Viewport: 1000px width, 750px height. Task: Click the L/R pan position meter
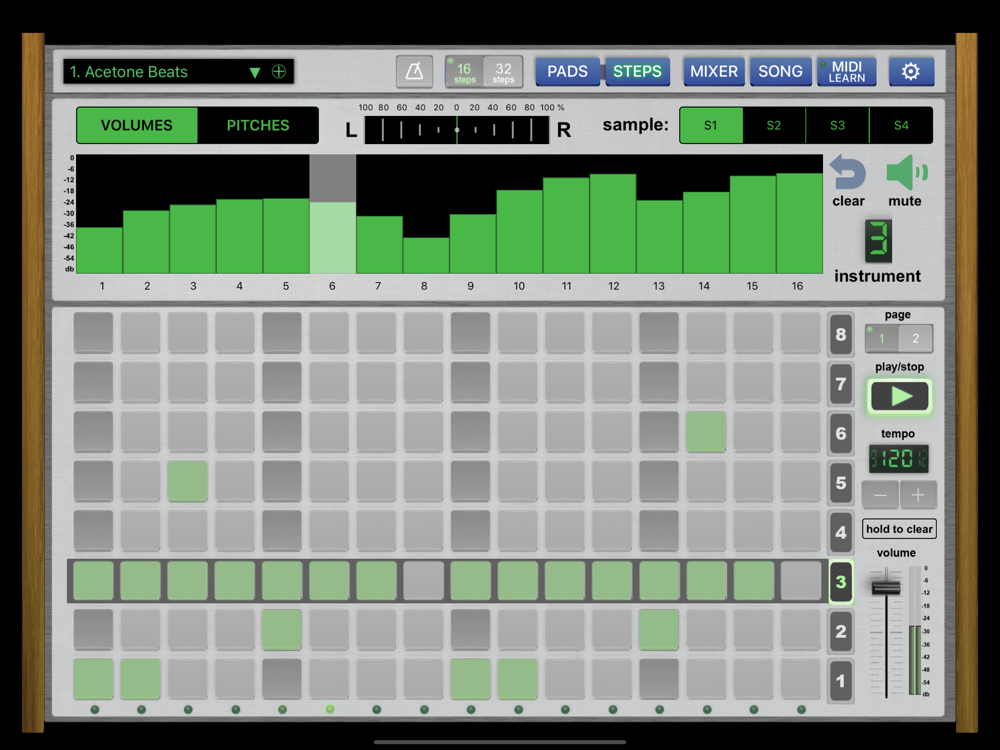pyautogui.click(x=457, y=130)
